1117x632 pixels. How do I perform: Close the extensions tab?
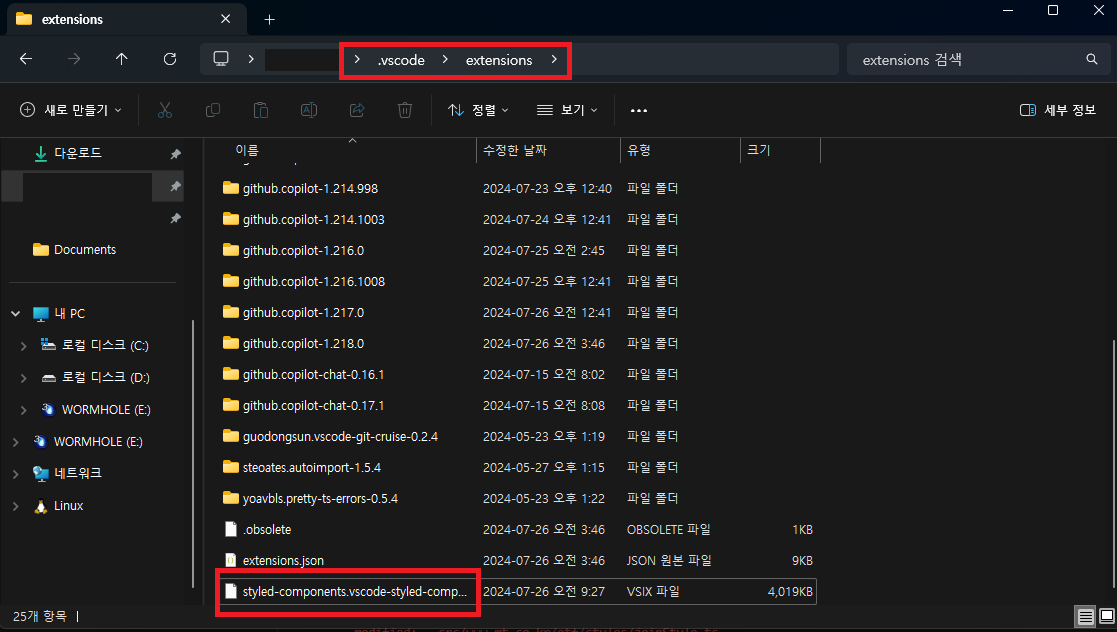[x=226, y=19]
